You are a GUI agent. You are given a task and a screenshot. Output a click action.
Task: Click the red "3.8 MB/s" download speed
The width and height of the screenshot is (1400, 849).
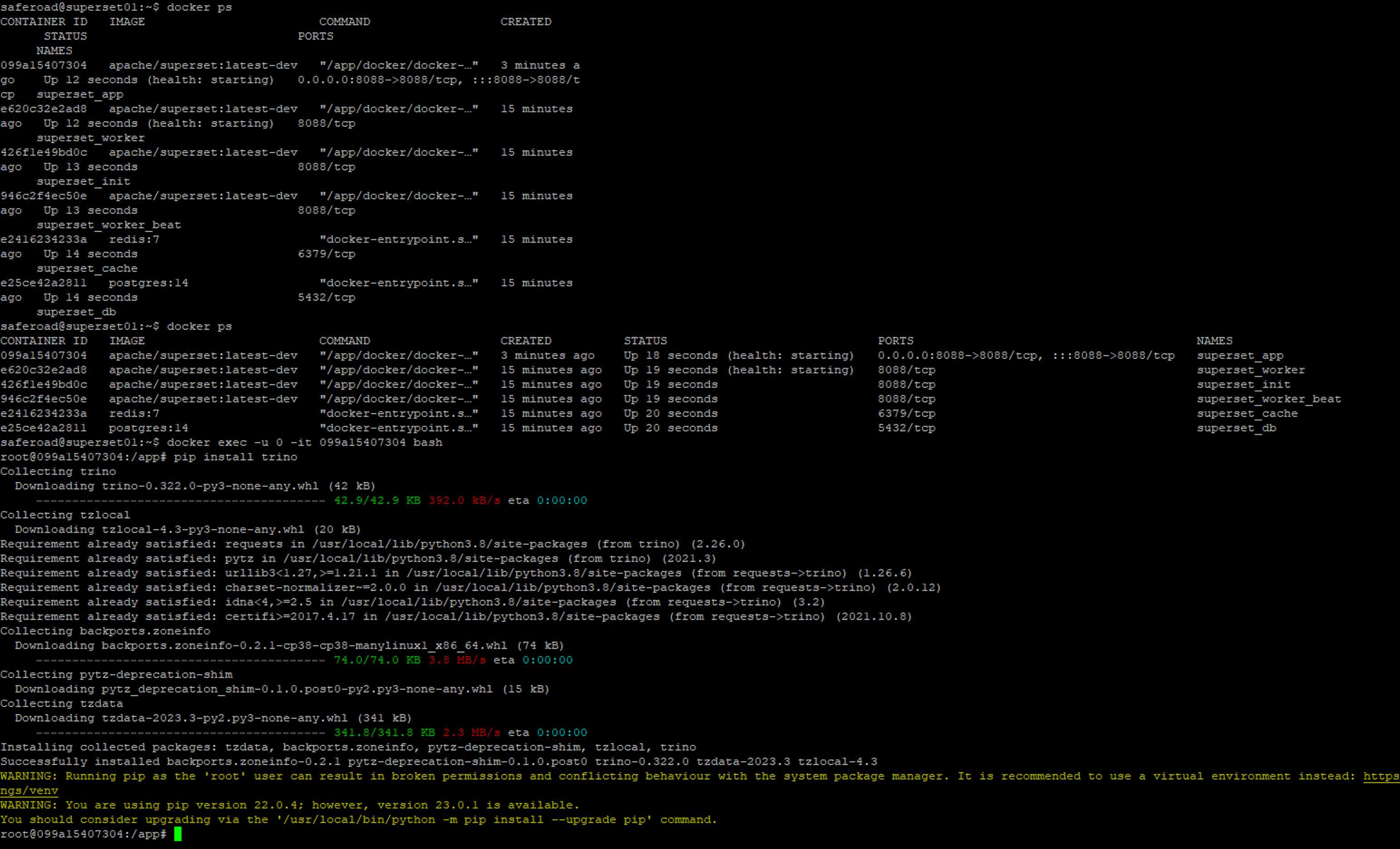pos(457,660)
